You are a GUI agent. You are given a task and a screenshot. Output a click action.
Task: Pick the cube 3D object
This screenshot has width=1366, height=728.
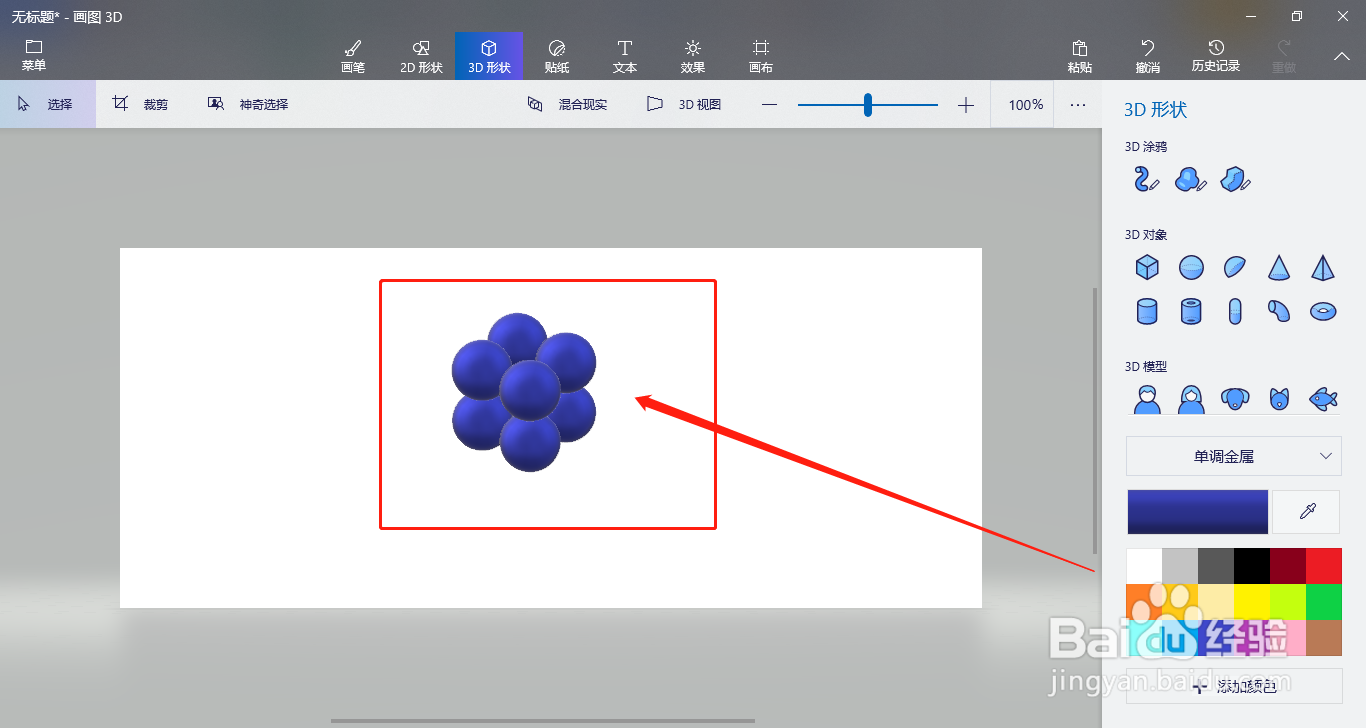(x=1147, y=267)
